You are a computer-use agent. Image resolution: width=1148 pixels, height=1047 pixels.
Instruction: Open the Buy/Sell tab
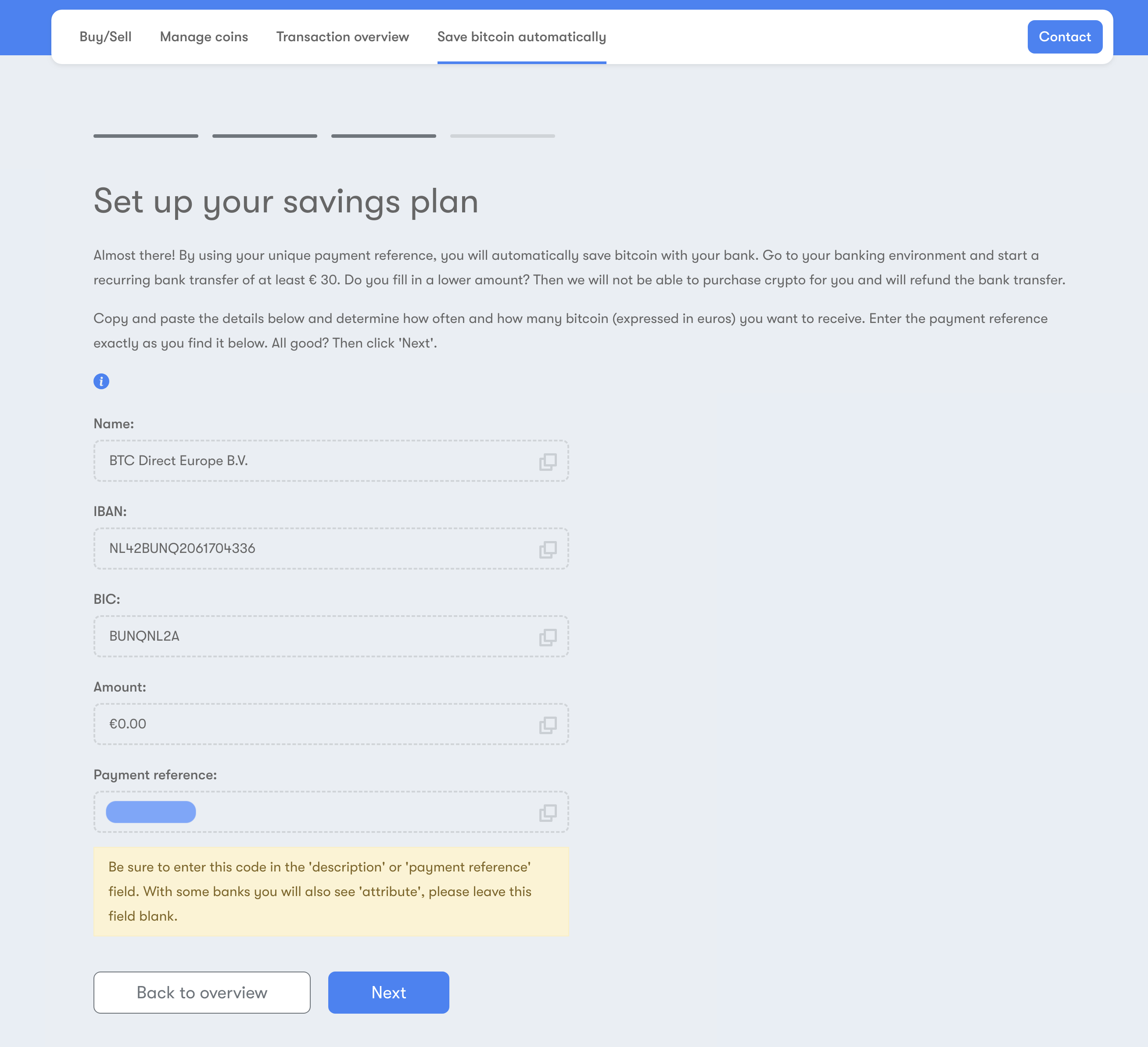coord(105,37)
